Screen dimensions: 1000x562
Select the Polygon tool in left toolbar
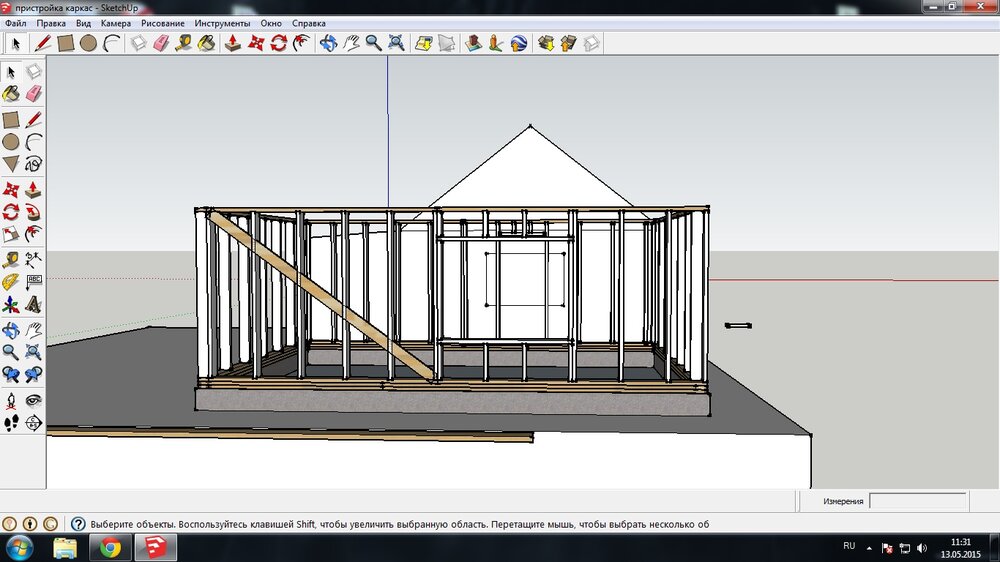11,164
